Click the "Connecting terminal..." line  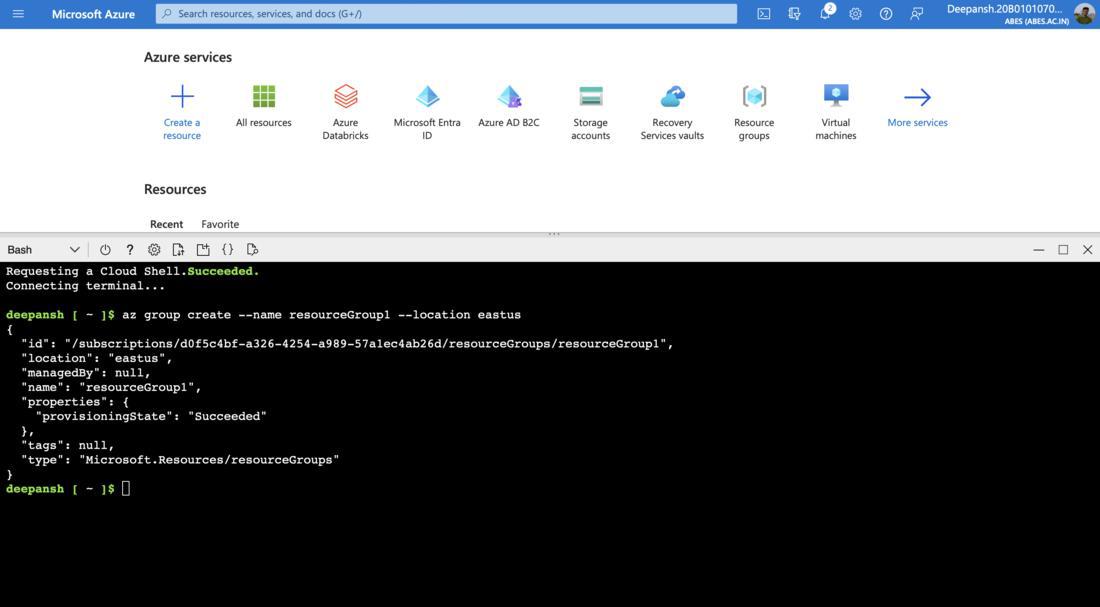tap(86, 286)
